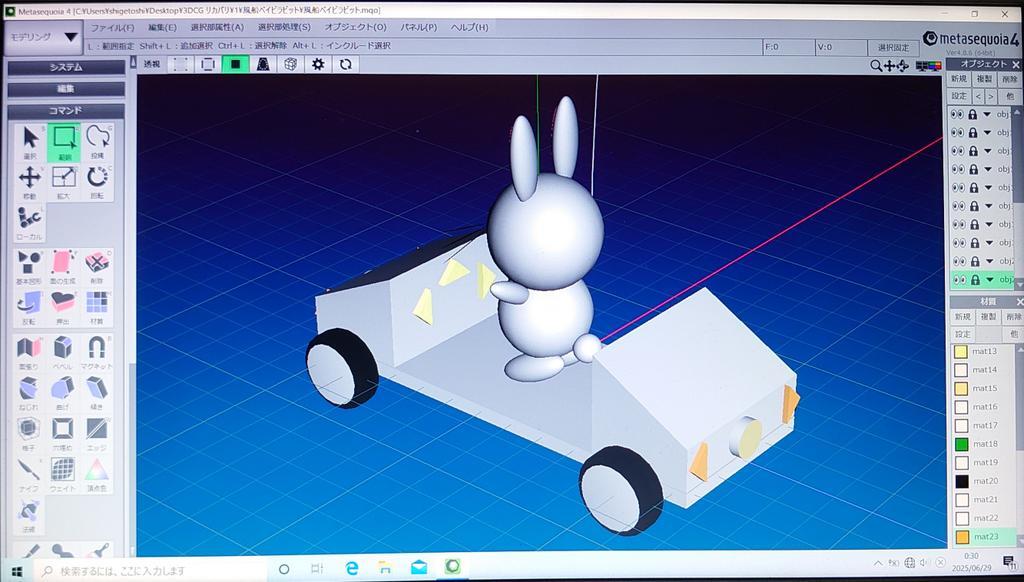
Task: Select green color swatch of mat18
Action: coord(961,444)
